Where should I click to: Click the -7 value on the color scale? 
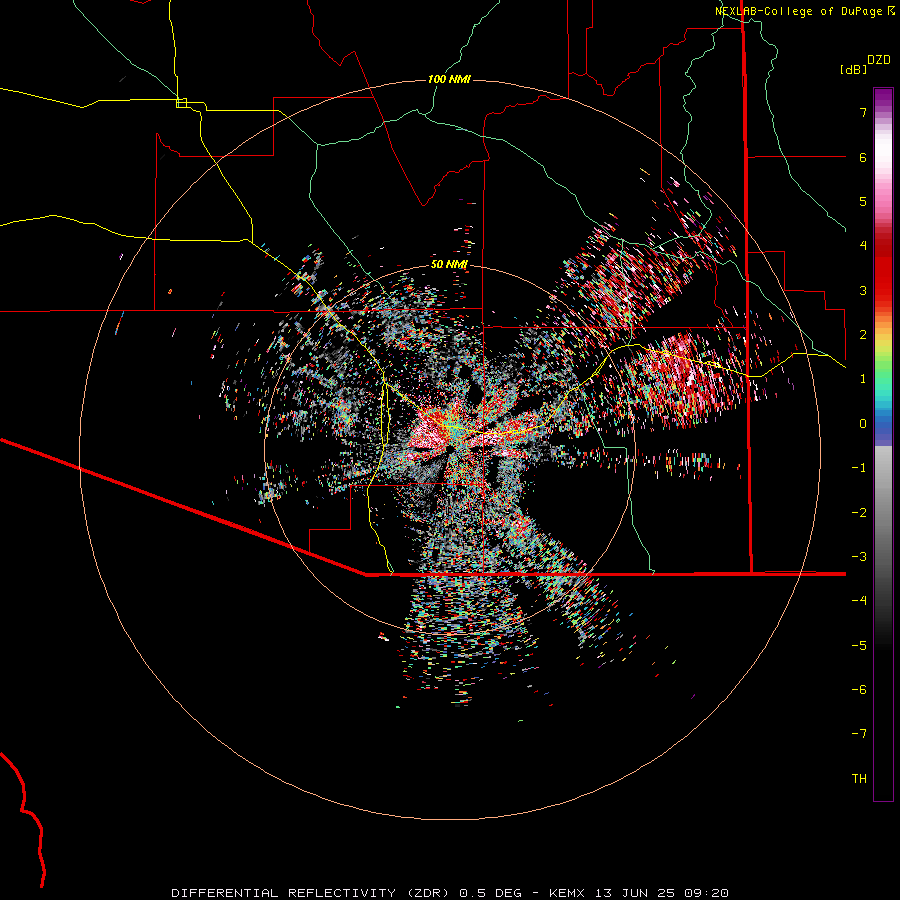pyautogui.click(x=859, y=734)
